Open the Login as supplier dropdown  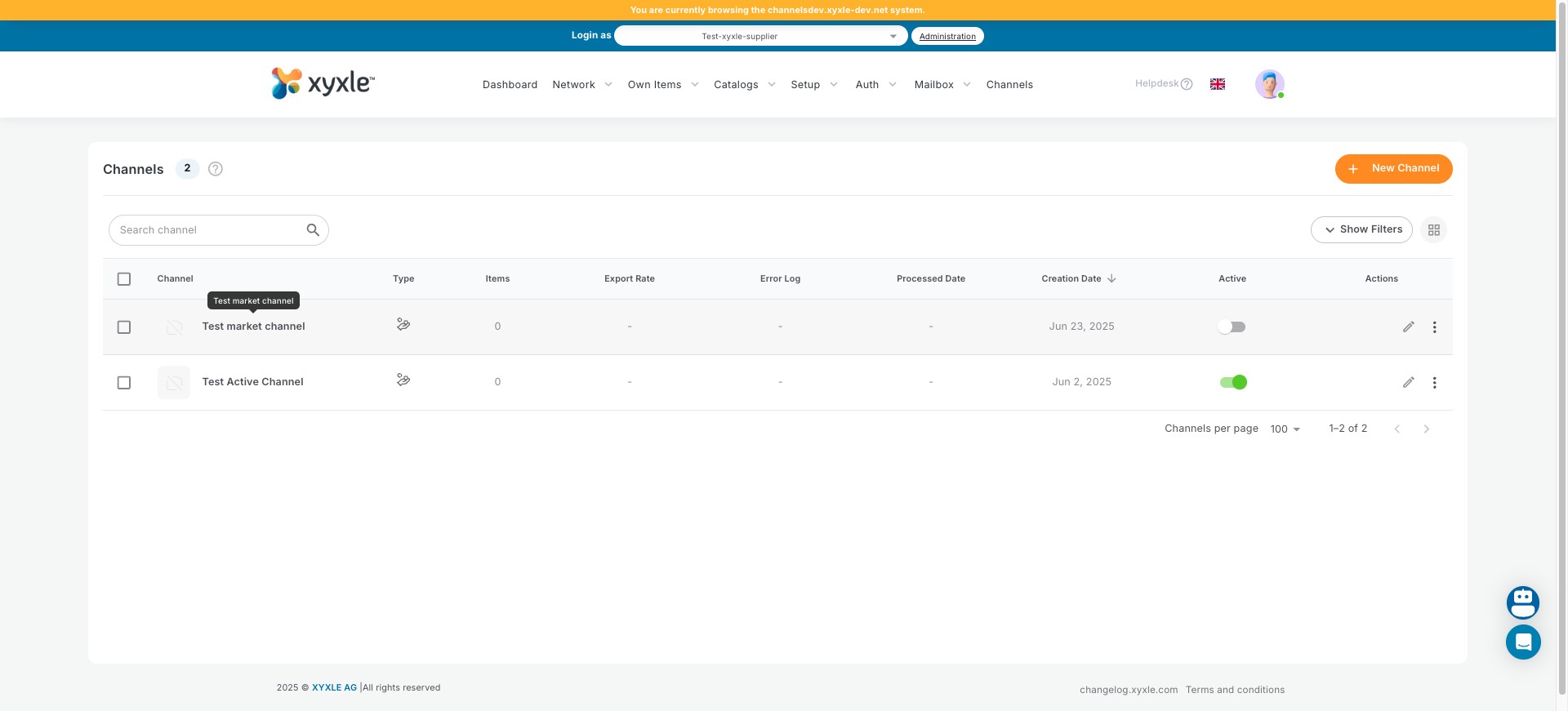[760, 36]
